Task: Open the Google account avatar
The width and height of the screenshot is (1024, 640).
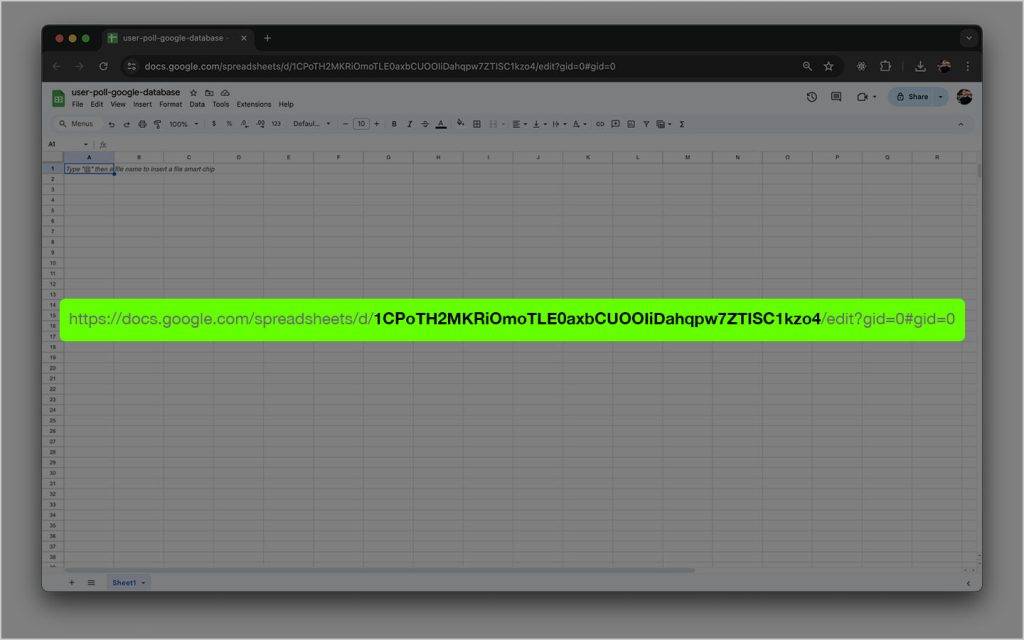Action: (965, 97)
